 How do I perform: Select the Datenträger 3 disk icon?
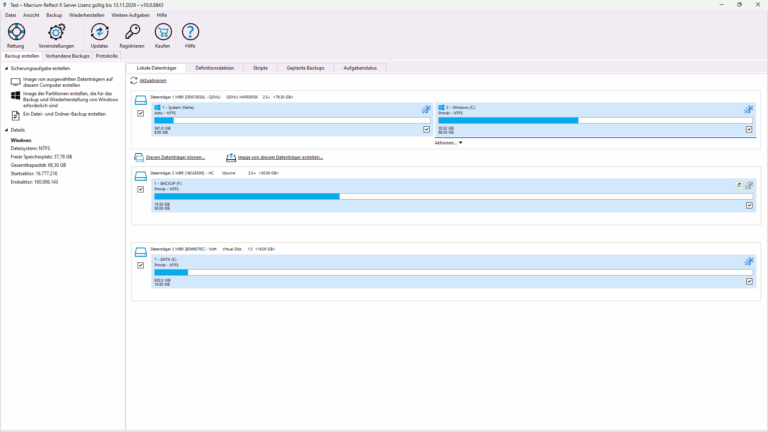(x=141, y=252)
